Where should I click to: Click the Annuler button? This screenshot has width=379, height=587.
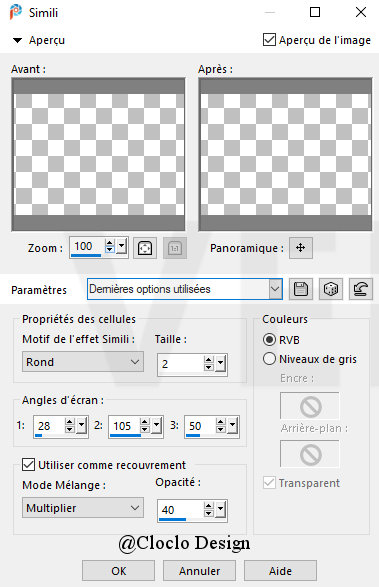tap(199, 571)
